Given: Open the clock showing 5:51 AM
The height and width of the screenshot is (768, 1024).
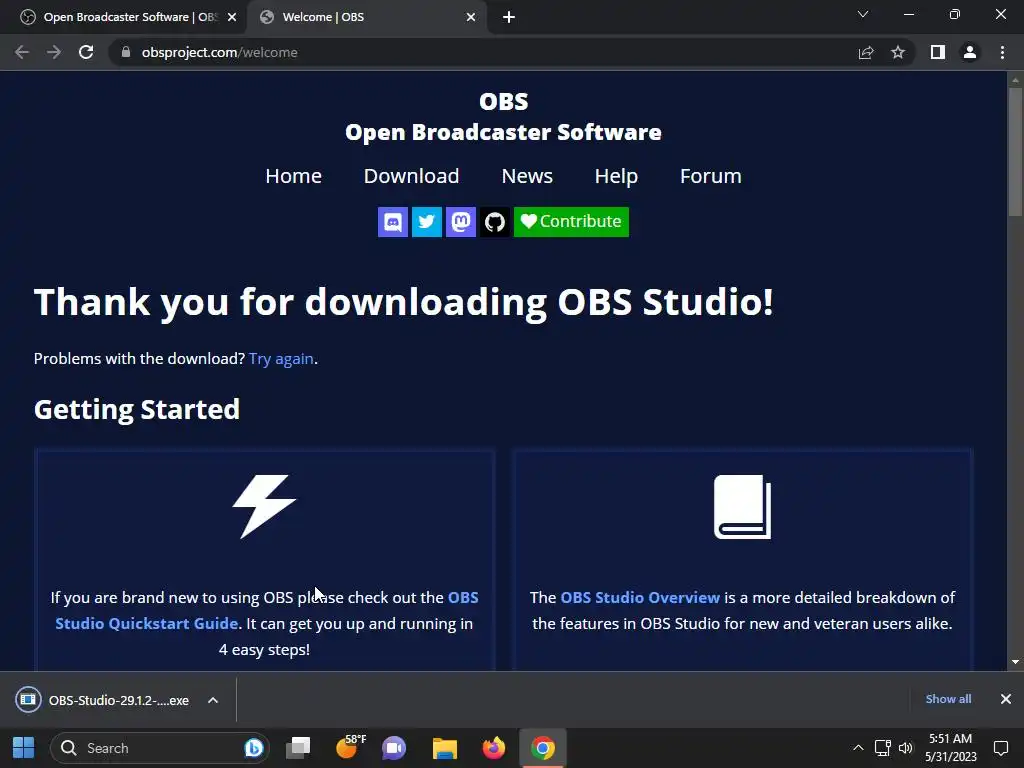Looking at the screenshot, I should coord(951,748).
